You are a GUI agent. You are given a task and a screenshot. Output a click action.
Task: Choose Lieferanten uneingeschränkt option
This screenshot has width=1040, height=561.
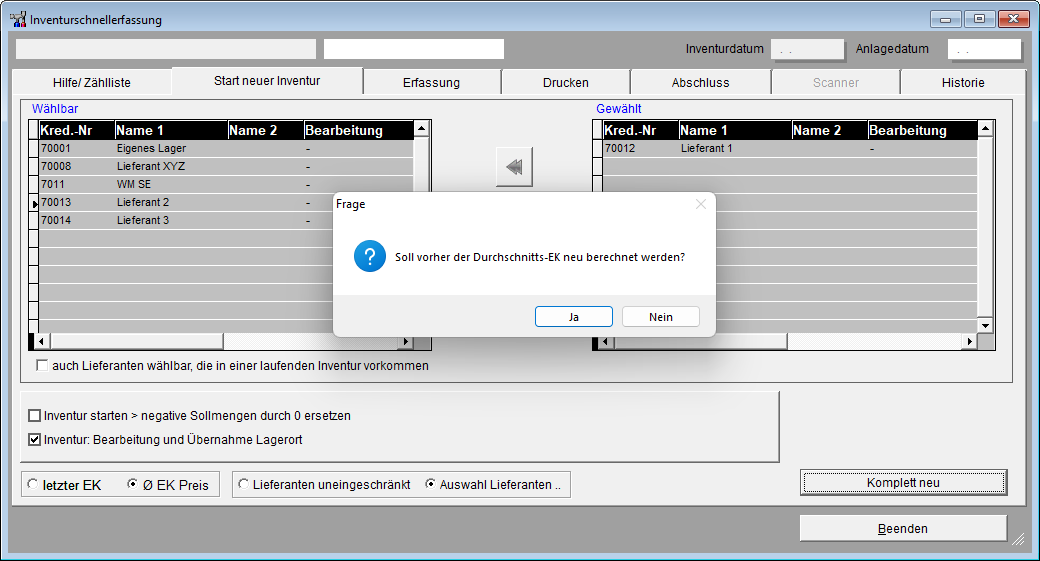point(243,485)
